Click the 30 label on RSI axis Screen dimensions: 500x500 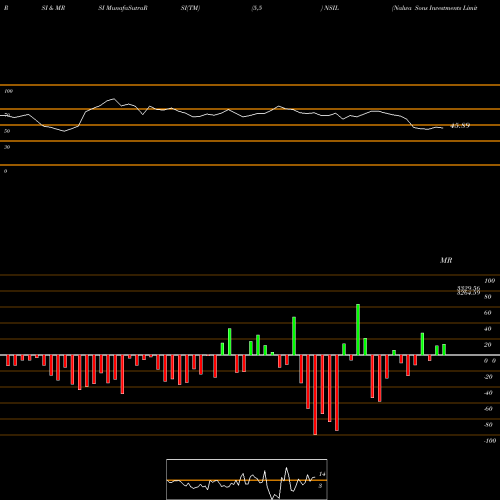[x=7, y=147]
